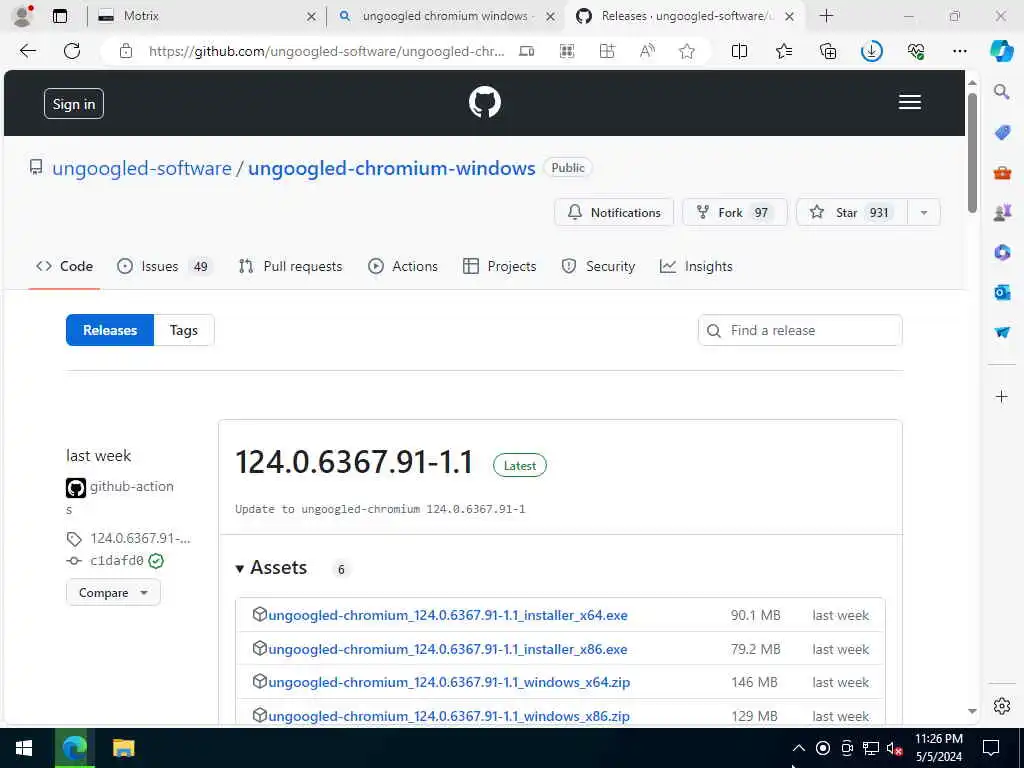
Task: Click the Notifications button
Action: [614, 212]
